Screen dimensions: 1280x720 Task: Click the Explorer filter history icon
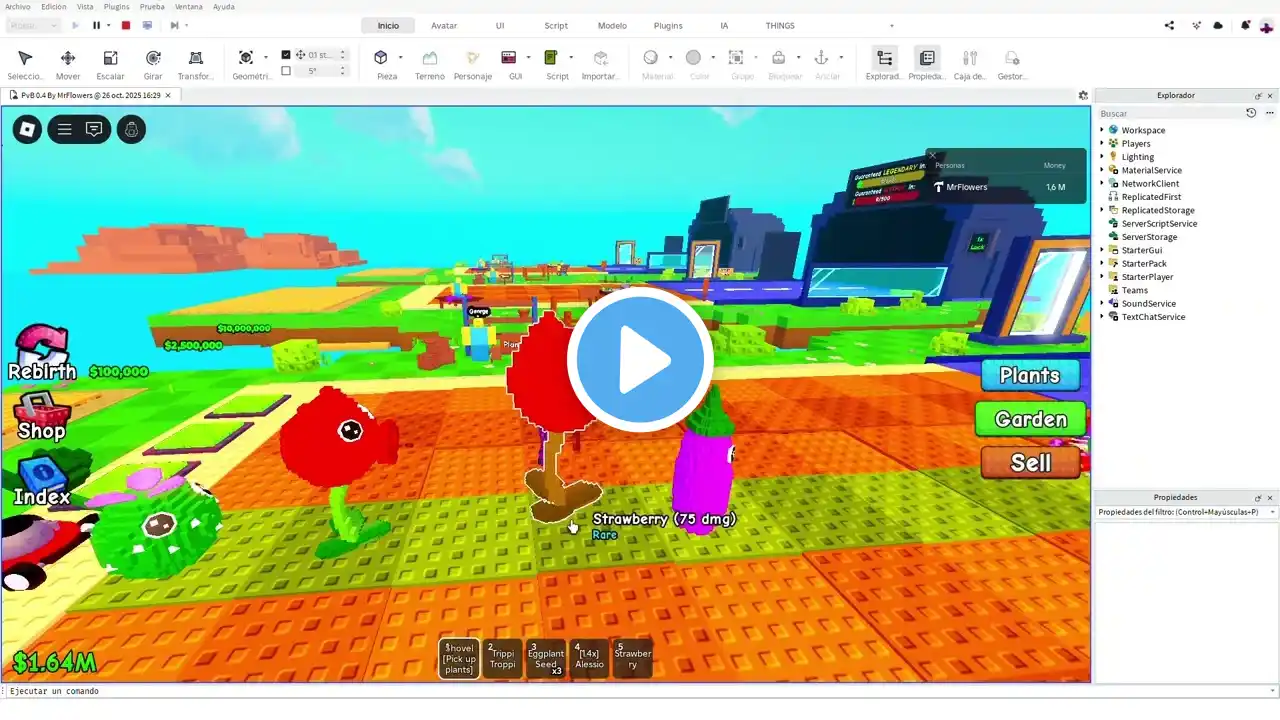point(1251,113)
